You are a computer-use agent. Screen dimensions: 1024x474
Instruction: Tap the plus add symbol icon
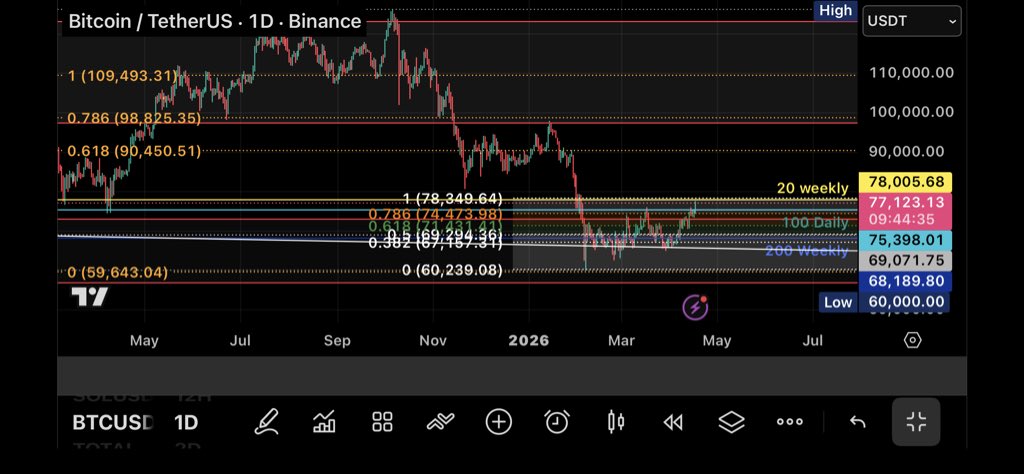coord(498,422)
